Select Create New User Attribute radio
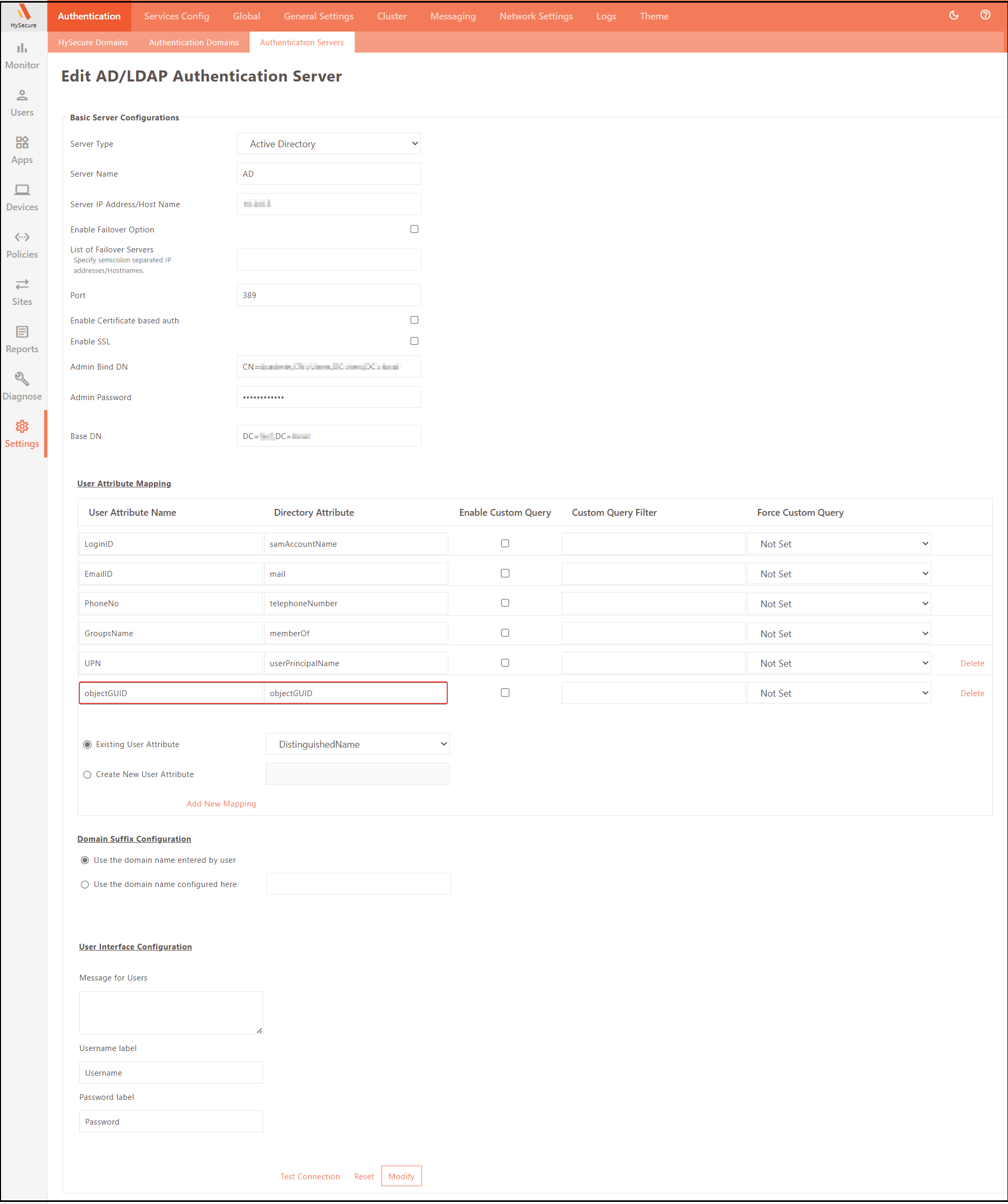Viewport: 1008px width, 1204px height. [x=87, y=774]
